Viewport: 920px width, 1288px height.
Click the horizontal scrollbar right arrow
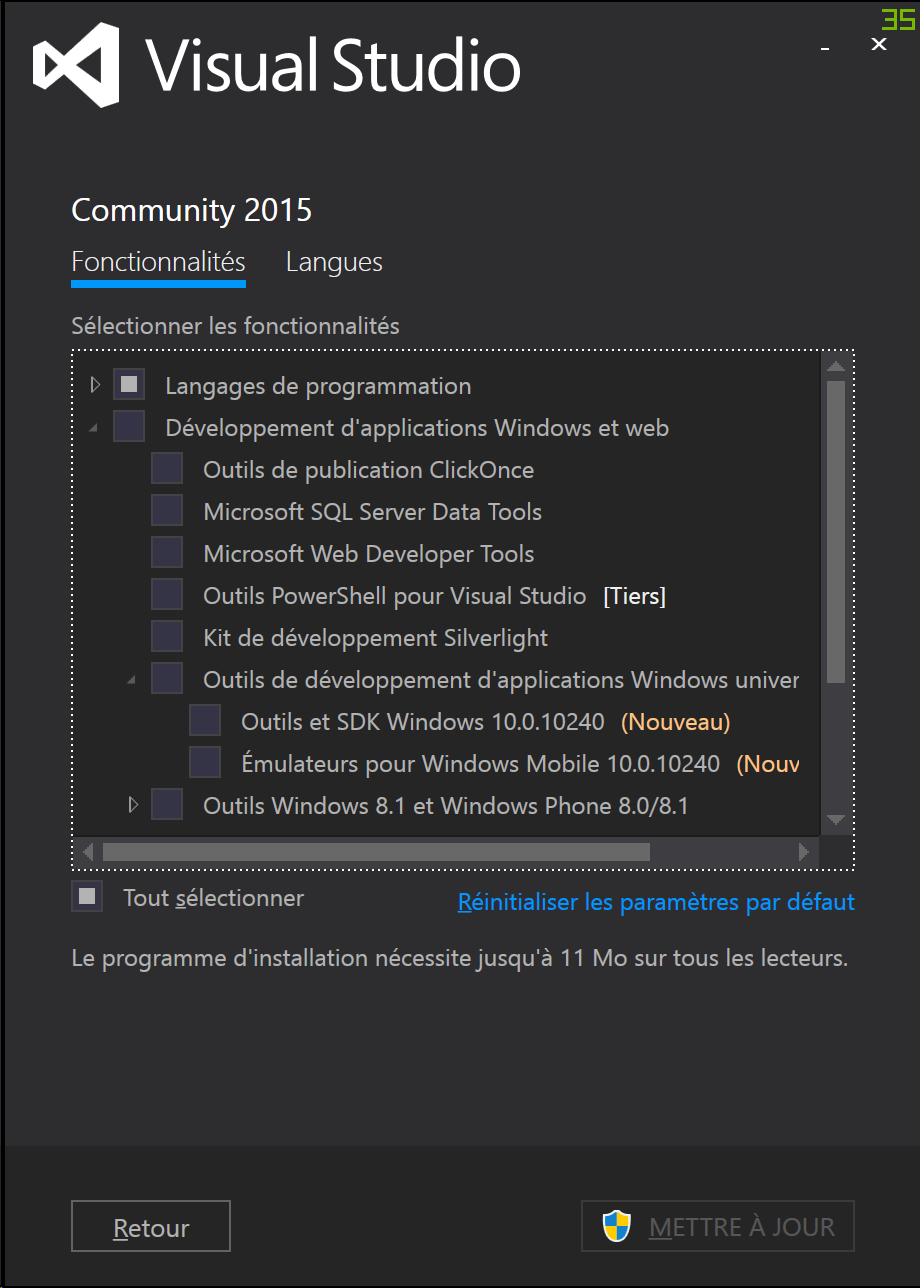tap(804, 852)
